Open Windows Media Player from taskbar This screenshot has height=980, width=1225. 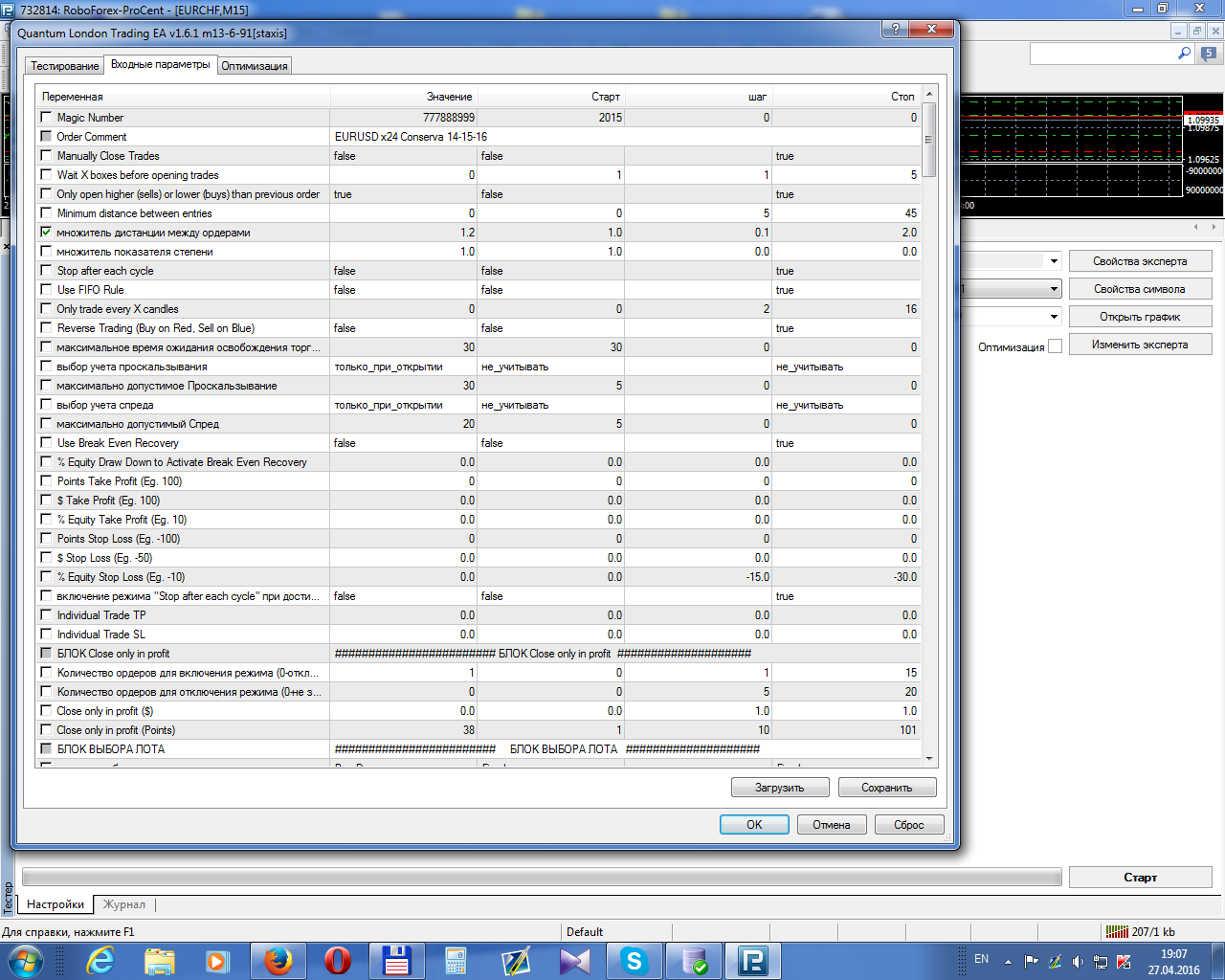point(218,961)
